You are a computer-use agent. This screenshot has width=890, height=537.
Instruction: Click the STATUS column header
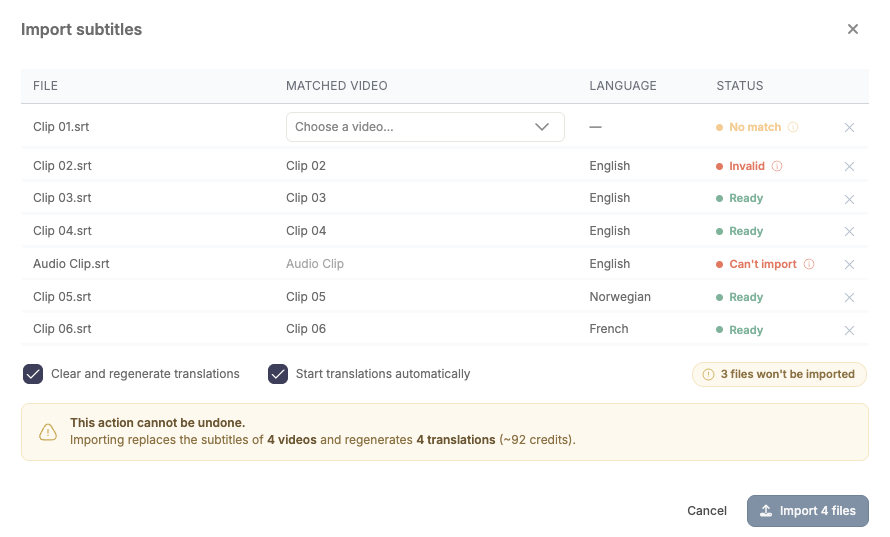tap(740, 86)
